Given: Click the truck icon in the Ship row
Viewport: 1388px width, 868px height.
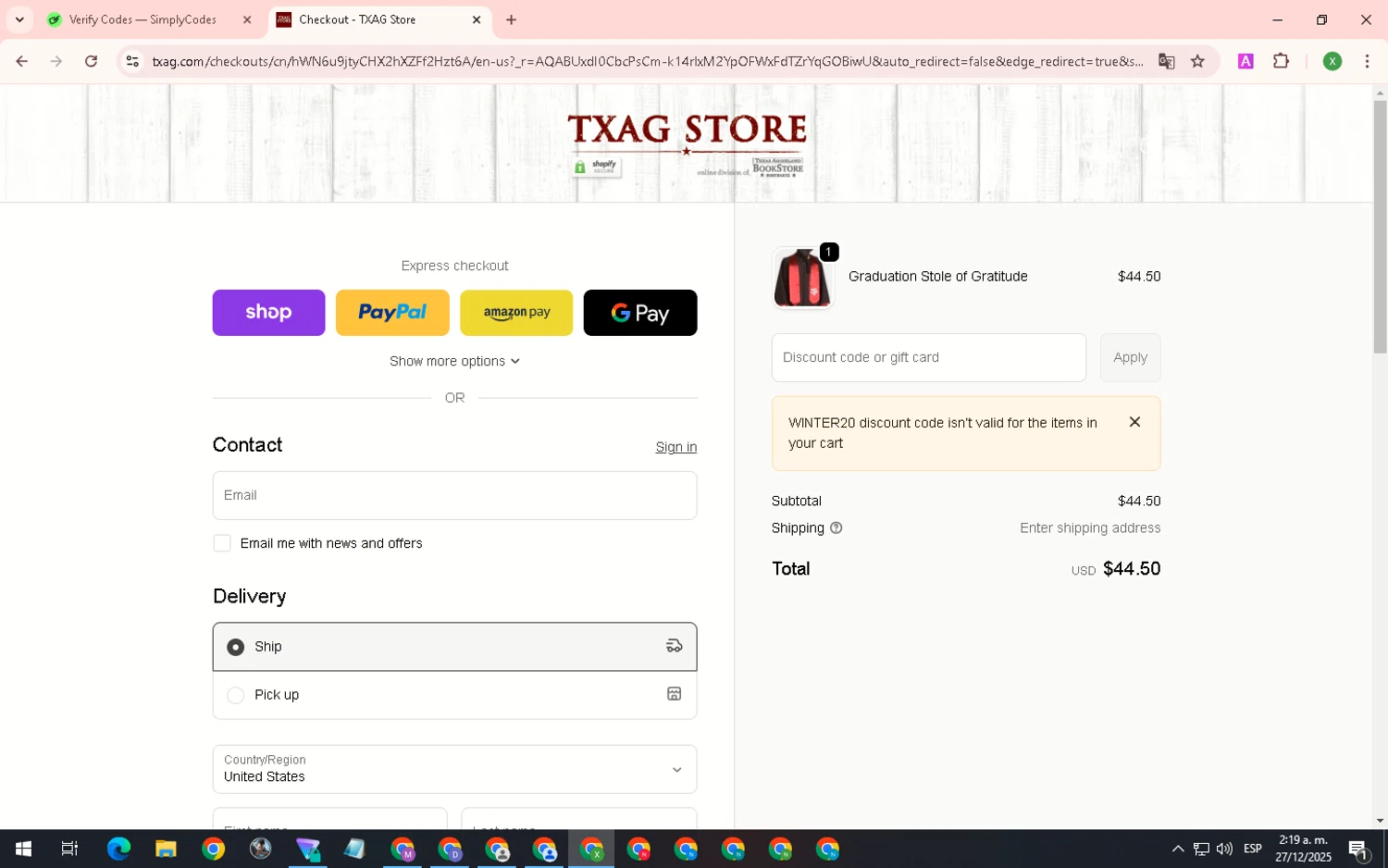Looking at the screenshot, I should pyautogui.click(x=675, y=646).
